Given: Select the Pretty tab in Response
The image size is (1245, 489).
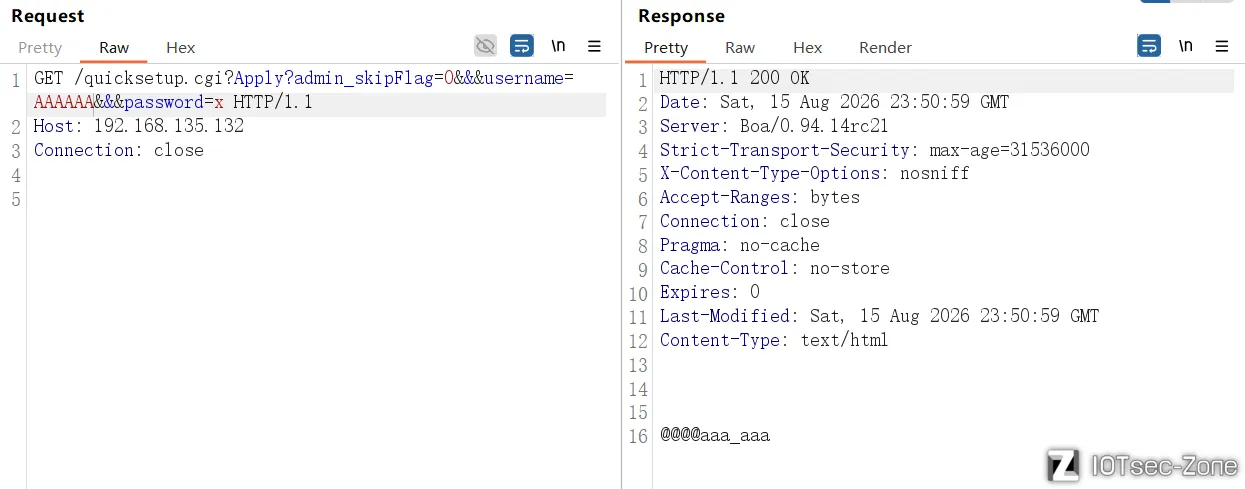Looking at the screenshot, I should pyautogui.click(x=666, y=47).
